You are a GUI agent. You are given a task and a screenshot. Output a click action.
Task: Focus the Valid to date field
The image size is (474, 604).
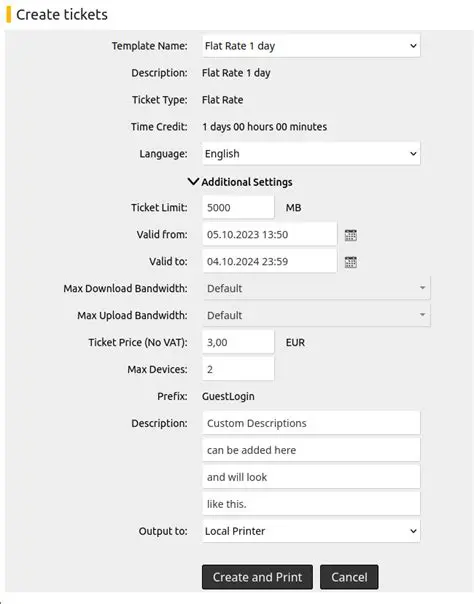pos(270,262)
